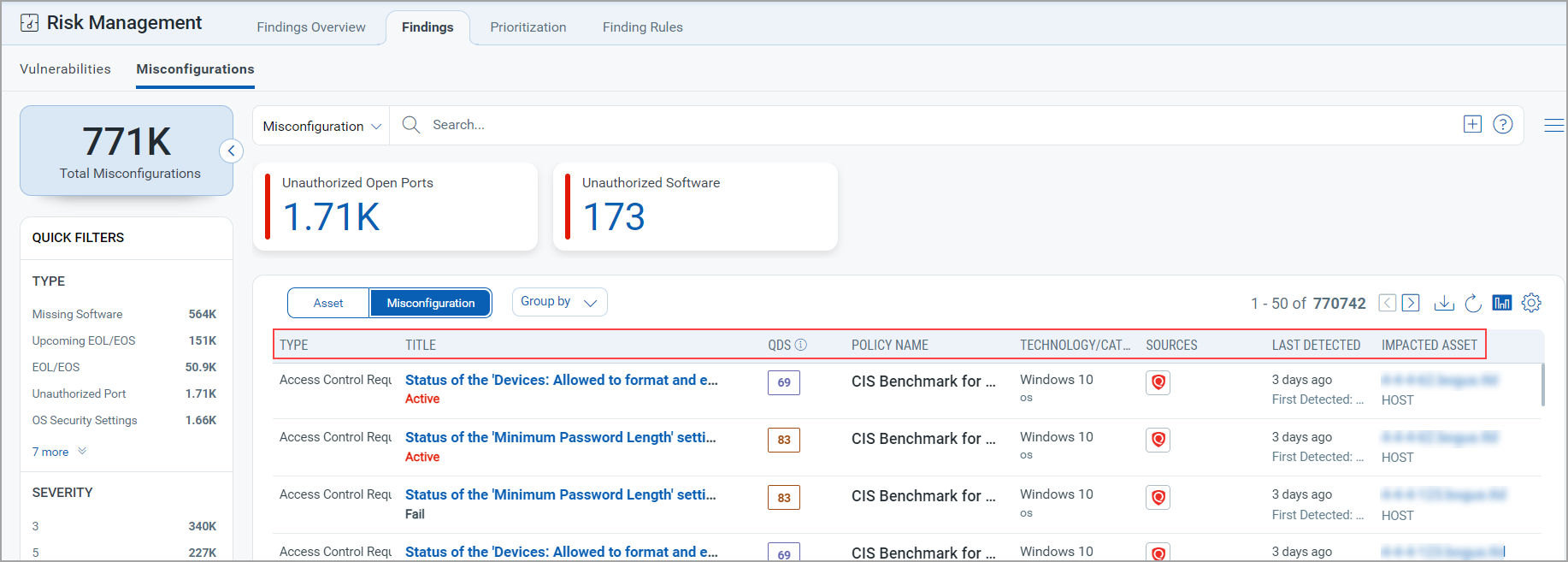Sort by the TYPE column header
The image size is (1568, 562).
[293, 345]
